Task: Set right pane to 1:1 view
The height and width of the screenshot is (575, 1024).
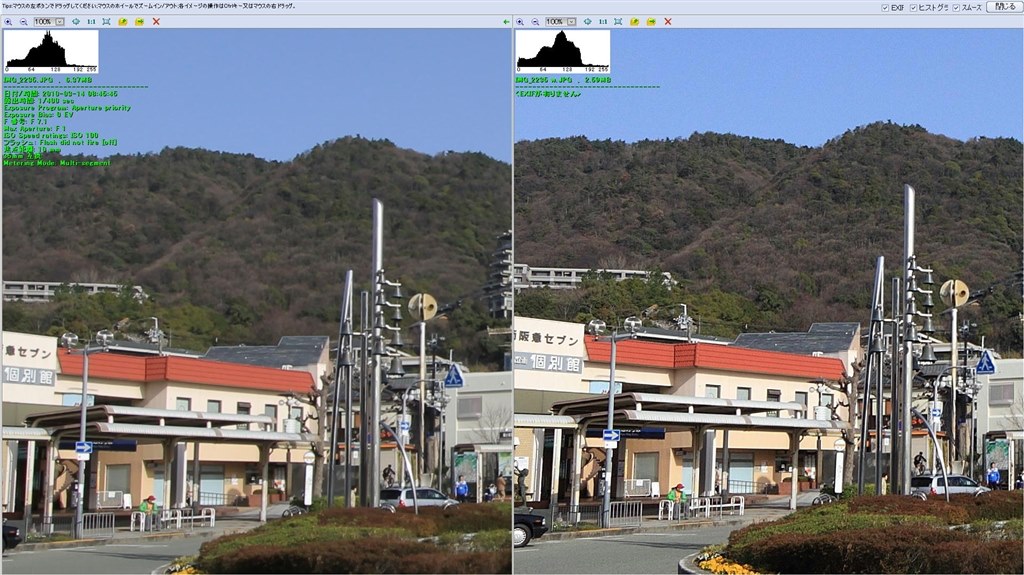Action: pos(602,22)
